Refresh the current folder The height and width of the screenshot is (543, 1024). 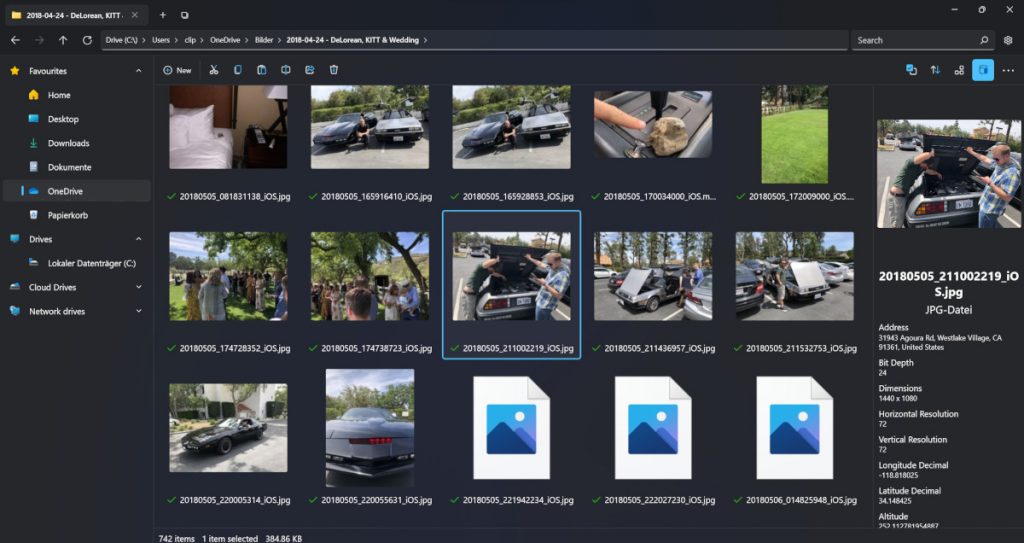[x=87, y=40]
